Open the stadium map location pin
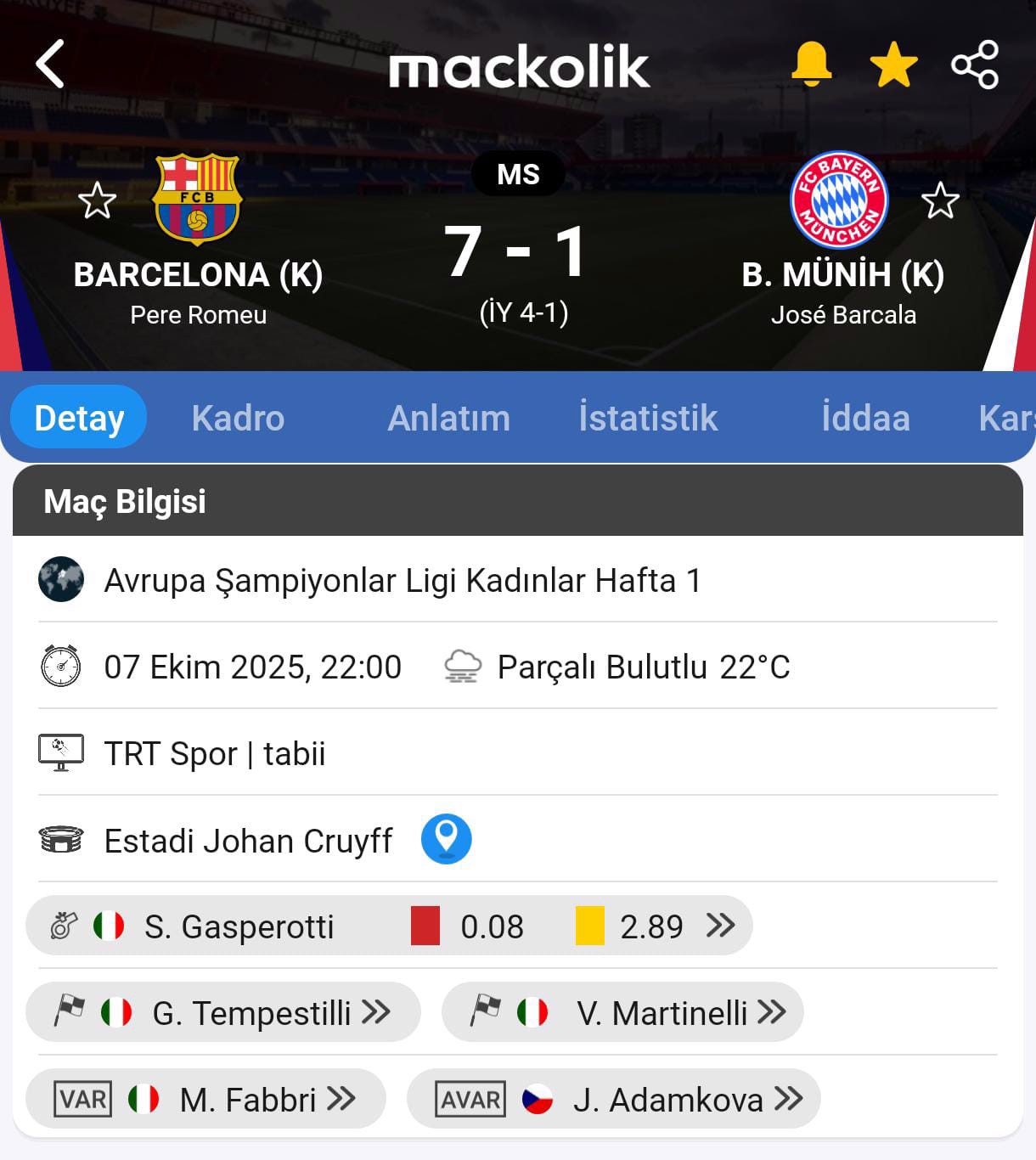The width and height of the screenshot is (1036, 1160). click(x=446, y=839)
